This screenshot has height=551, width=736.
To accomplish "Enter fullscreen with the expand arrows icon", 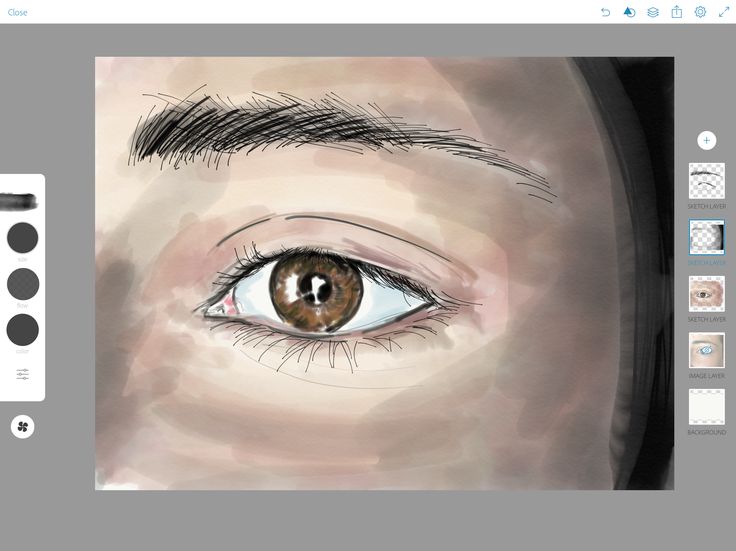I will pos(724,12).
